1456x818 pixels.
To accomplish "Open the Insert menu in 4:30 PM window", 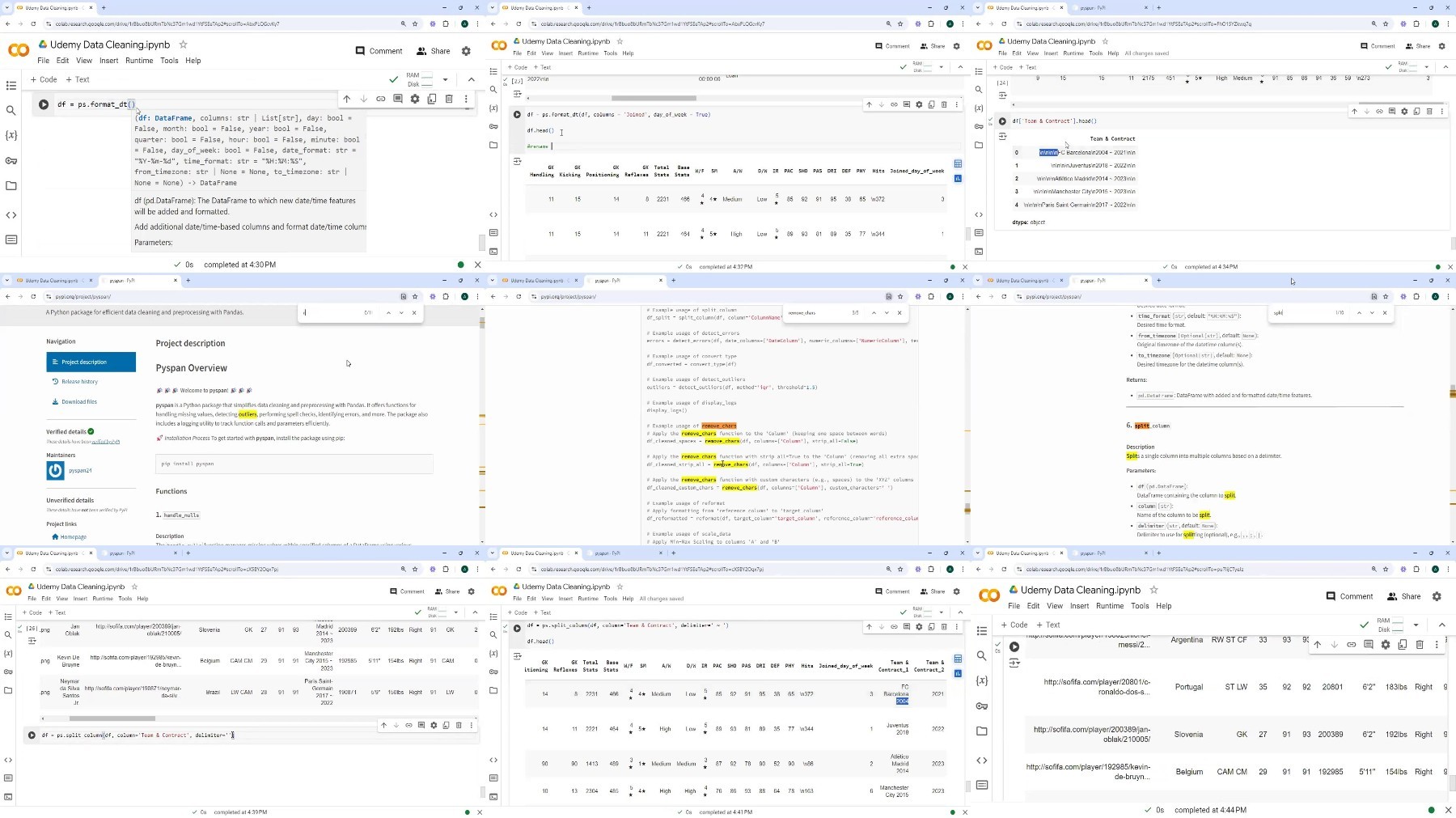I will click(x=108, y=61).
